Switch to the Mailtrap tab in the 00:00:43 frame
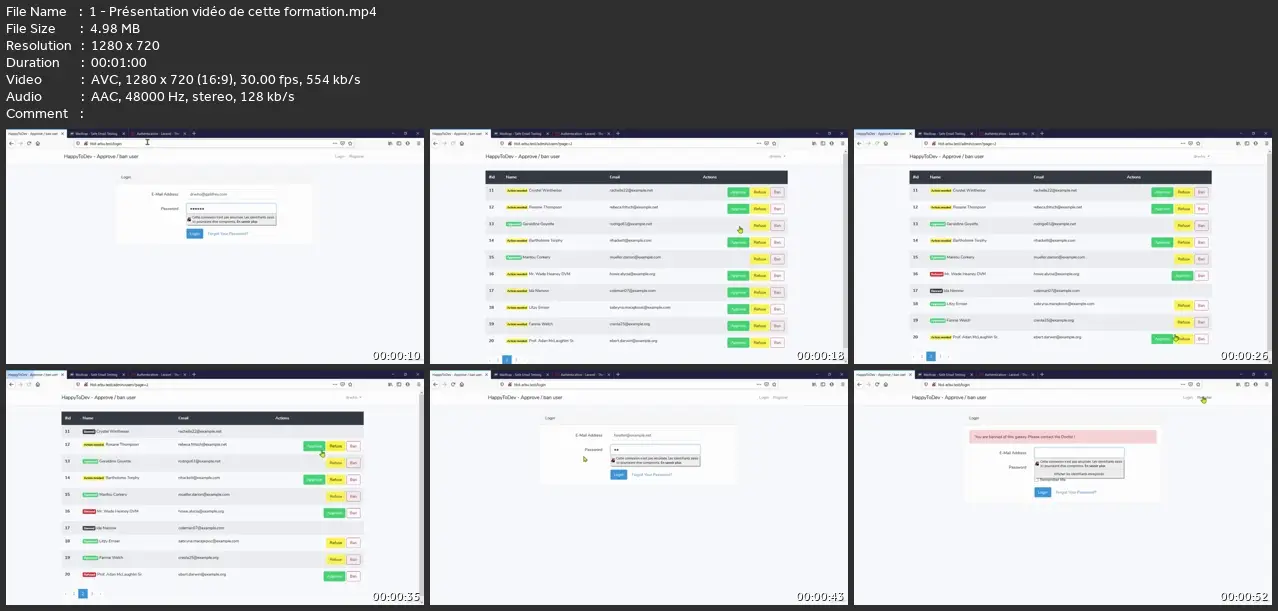1278x611 pixels. [x=523, y=374]
